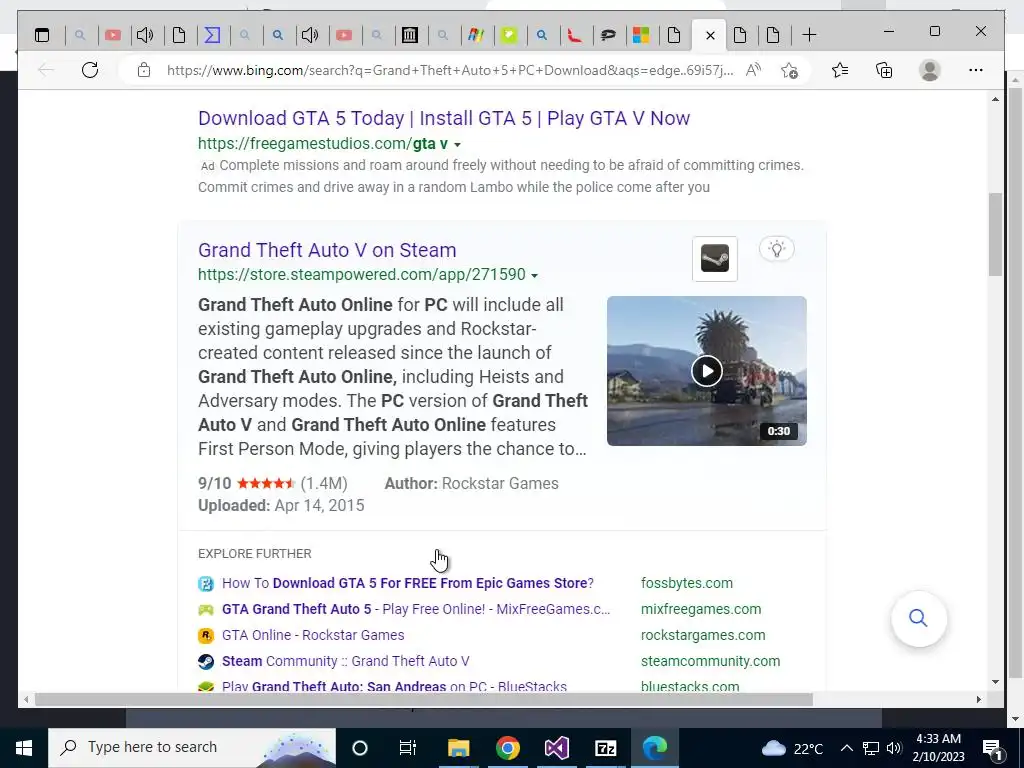Click the mixfreegames.com domain text
Viewport: 1024px width, 768px height.
(x=701, y=609)
